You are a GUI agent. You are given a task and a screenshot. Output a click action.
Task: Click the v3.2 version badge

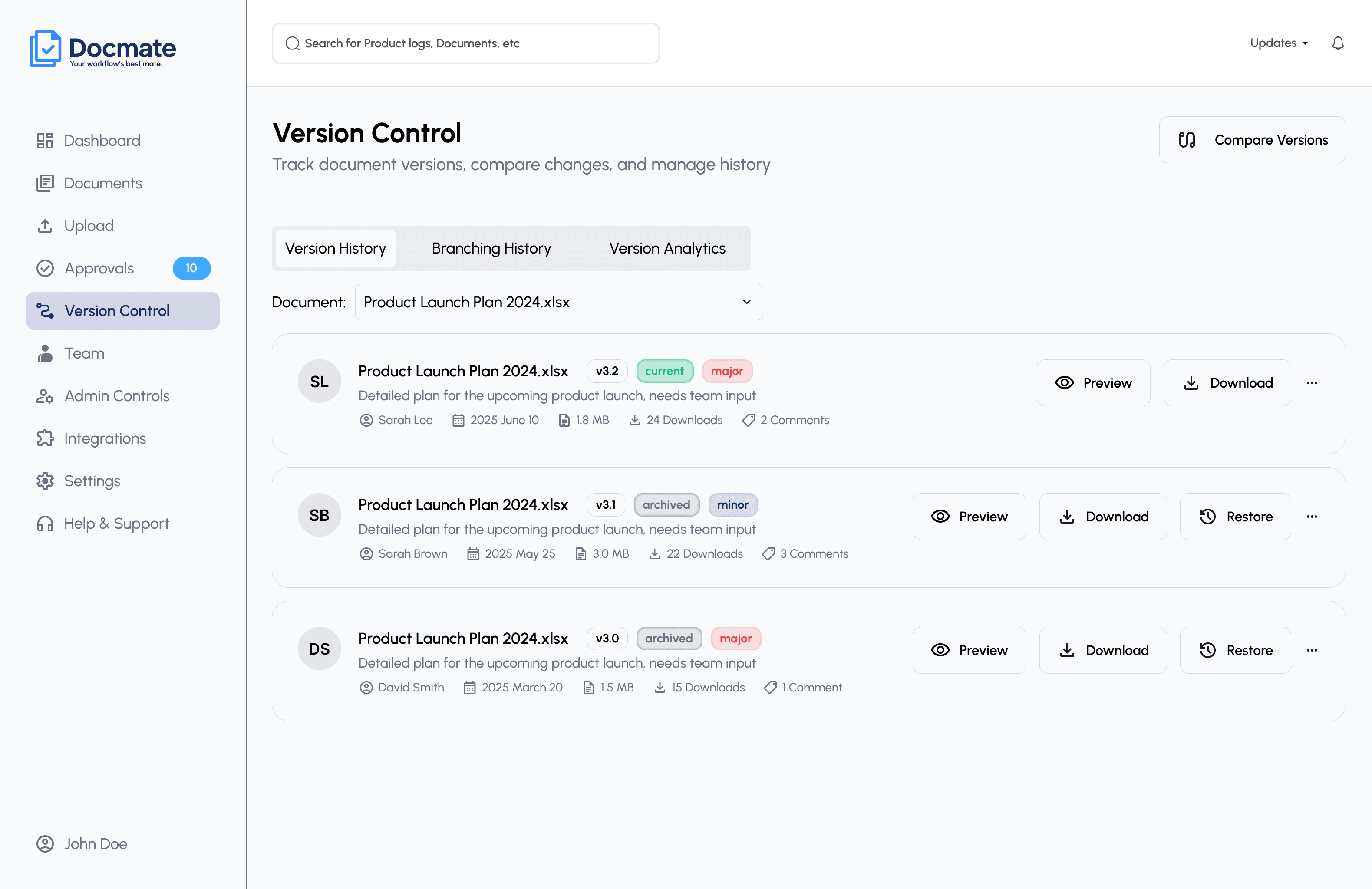607,371
